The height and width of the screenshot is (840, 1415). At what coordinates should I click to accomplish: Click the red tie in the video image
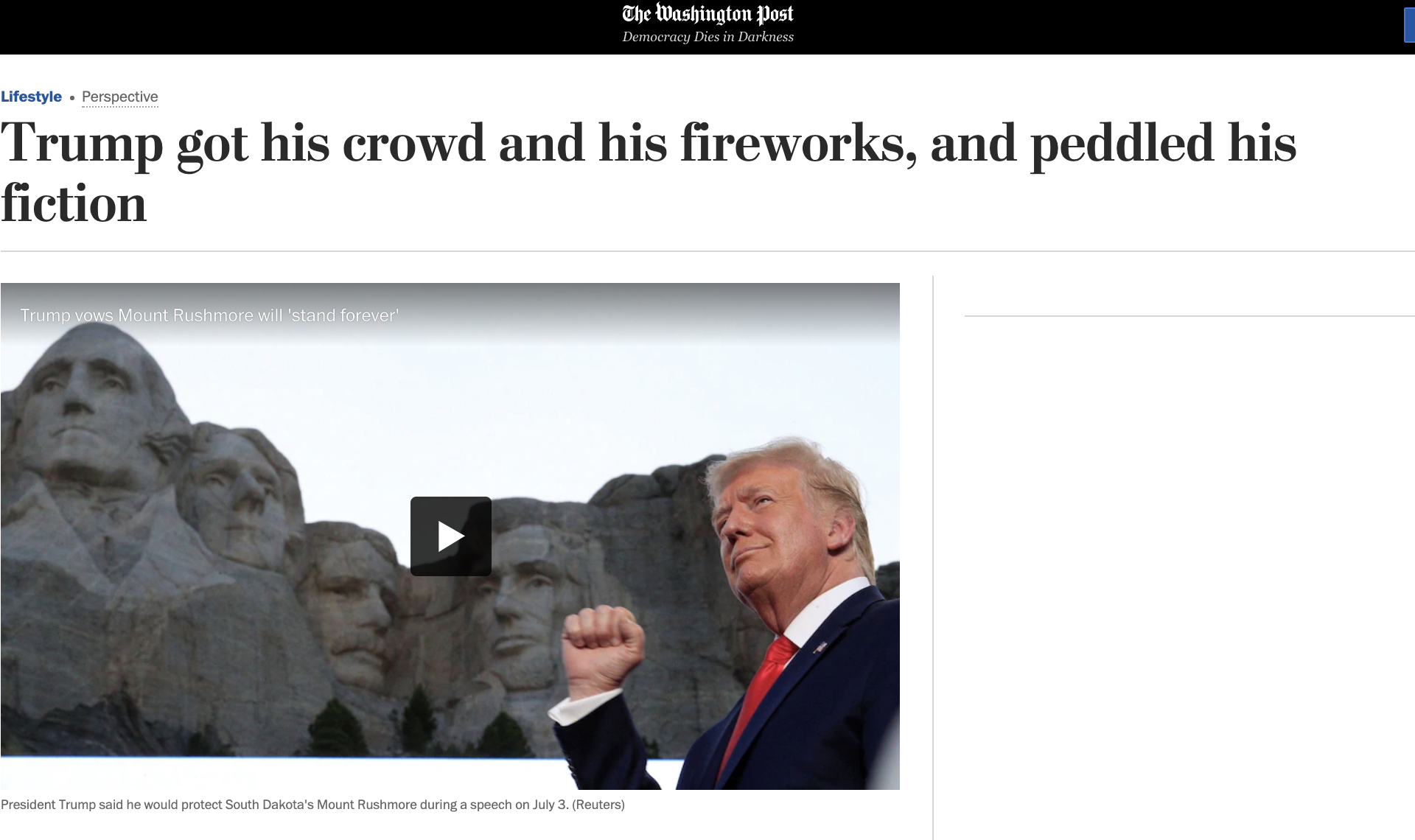(759, 700)
